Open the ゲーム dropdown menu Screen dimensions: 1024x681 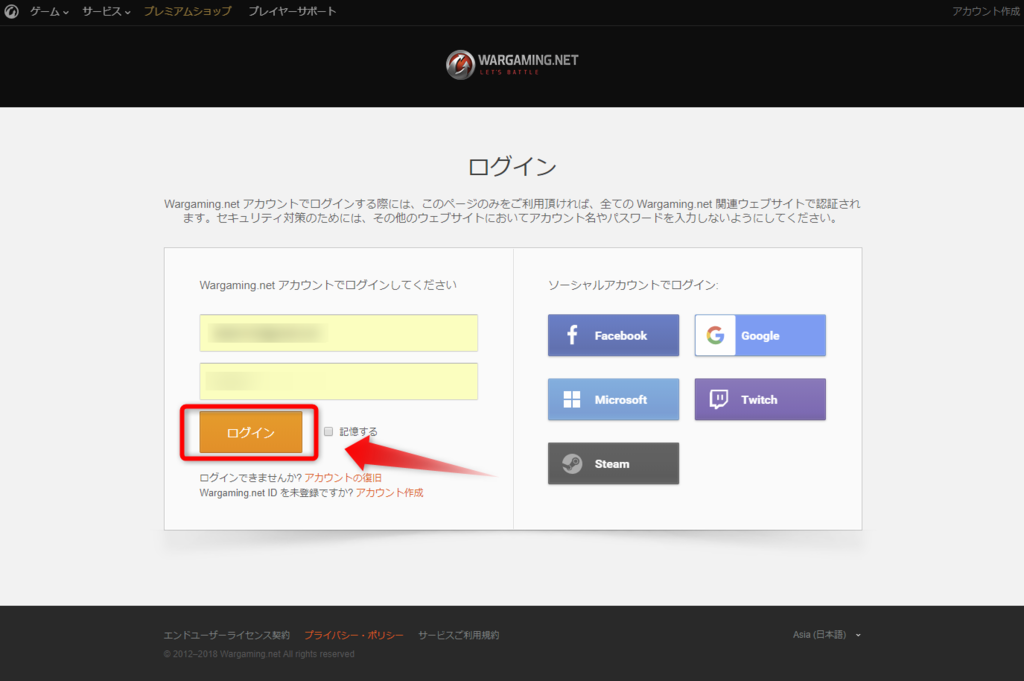pyautogui.click(x=49, y=11)
